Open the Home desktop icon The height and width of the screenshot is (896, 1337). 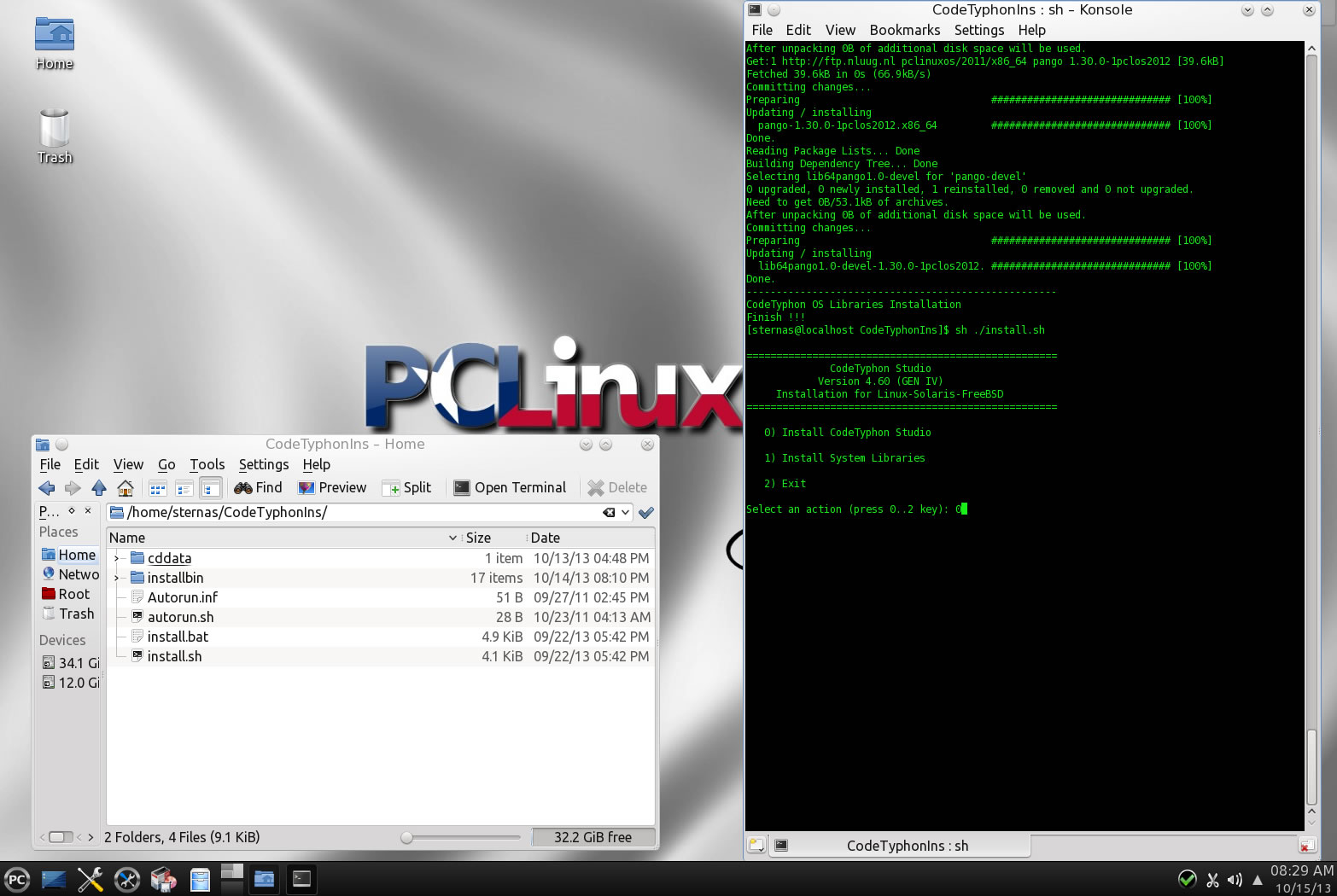[x=55, y=44]
